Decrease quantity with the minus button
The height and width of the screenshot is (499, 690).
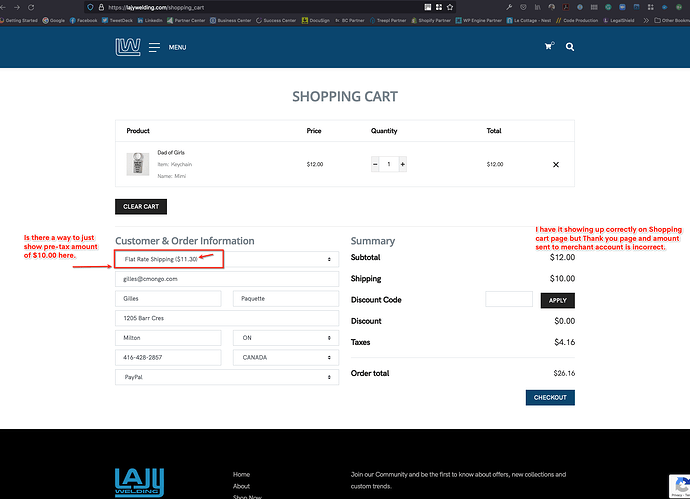point(375,164)
